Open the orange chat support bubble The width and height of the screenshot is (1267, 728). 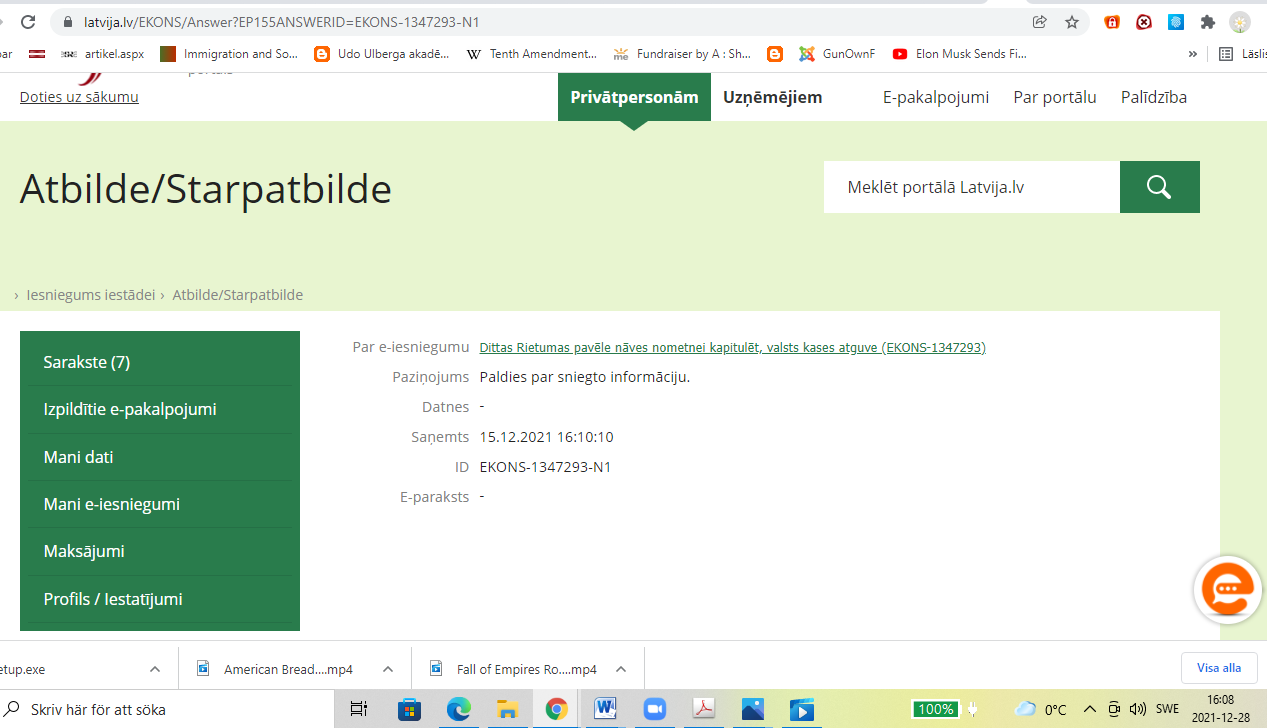click(x=1227, y=590)
